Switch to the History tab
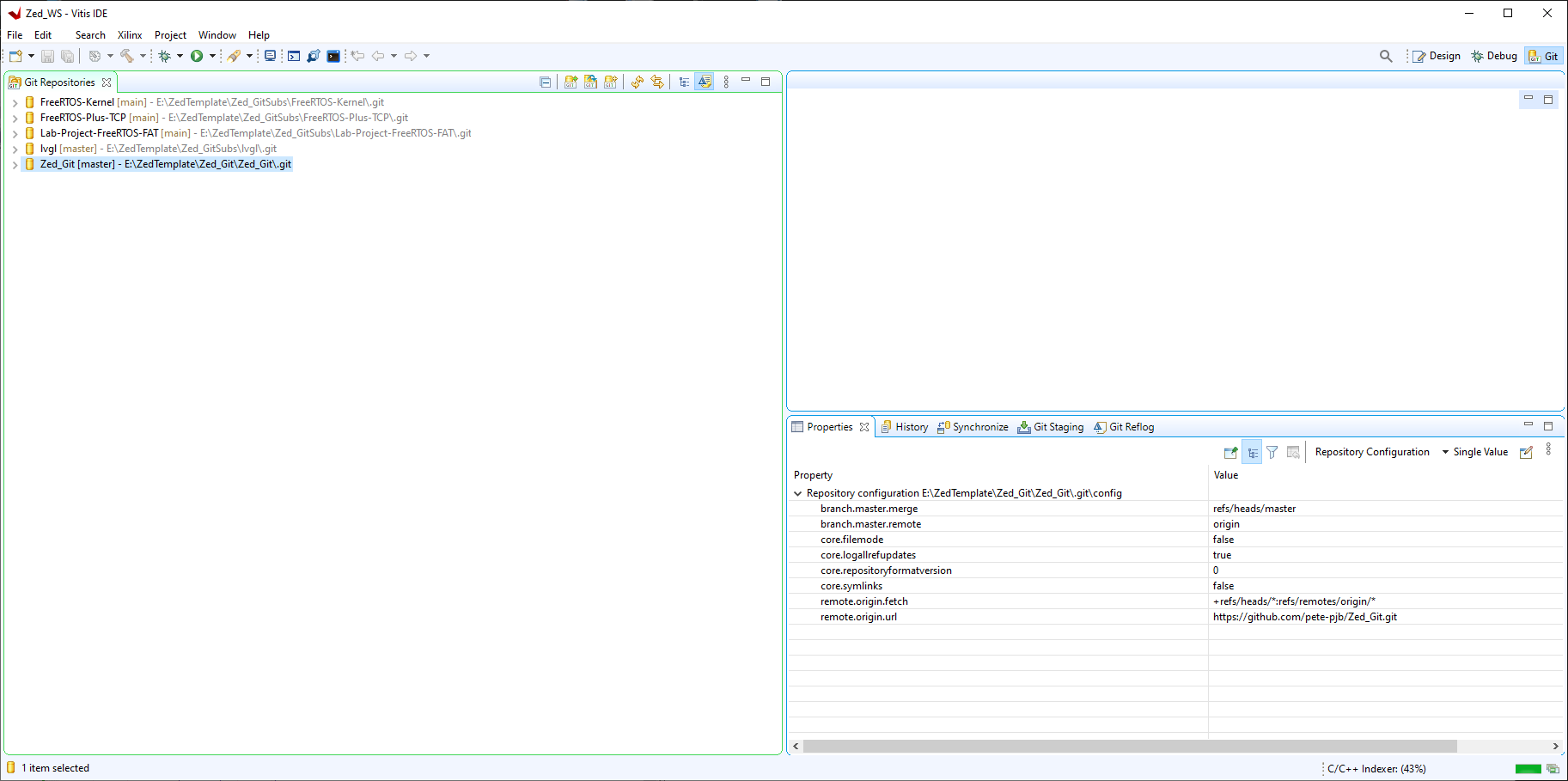1568x781 pixels. coord(905,427)
